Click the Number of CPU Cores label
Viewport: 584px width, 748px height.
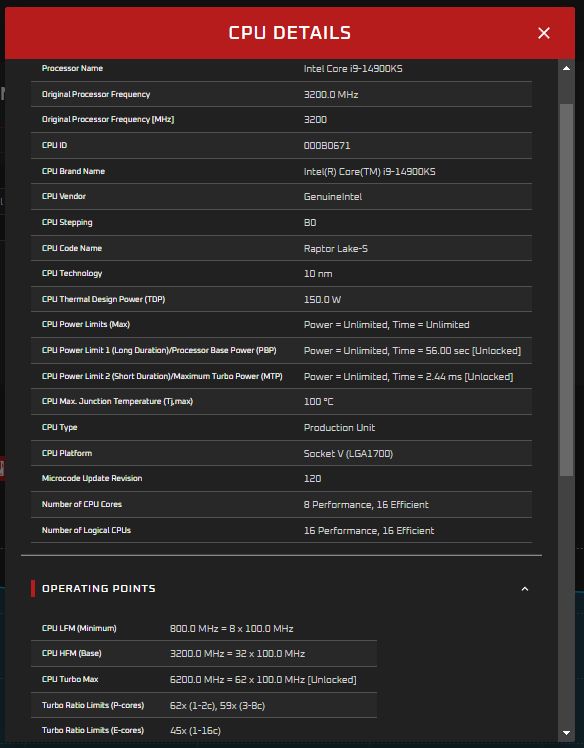(x=82, y=504)
